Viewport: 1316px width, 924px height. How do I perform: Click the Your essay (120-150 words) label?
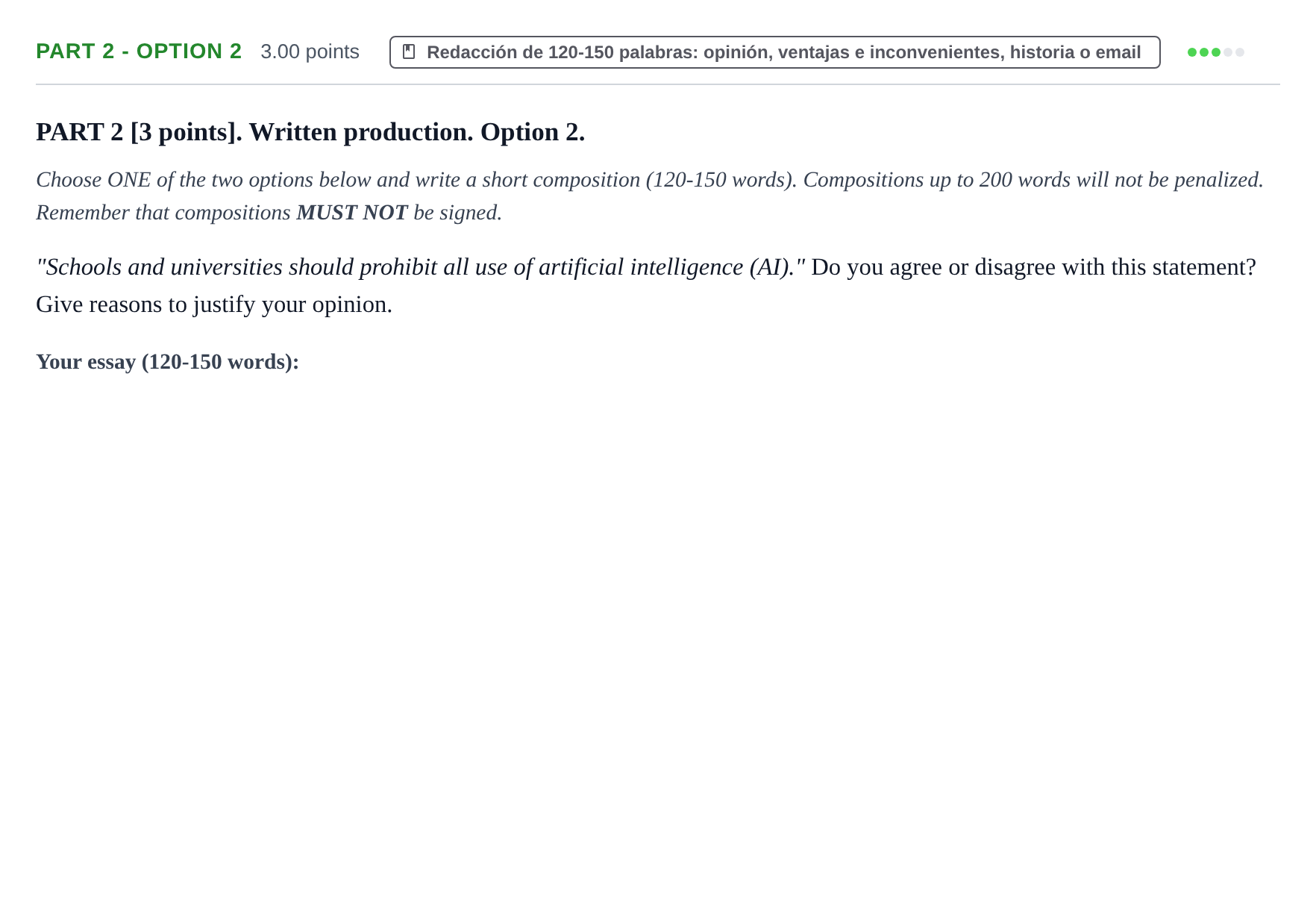coord(167,362)
